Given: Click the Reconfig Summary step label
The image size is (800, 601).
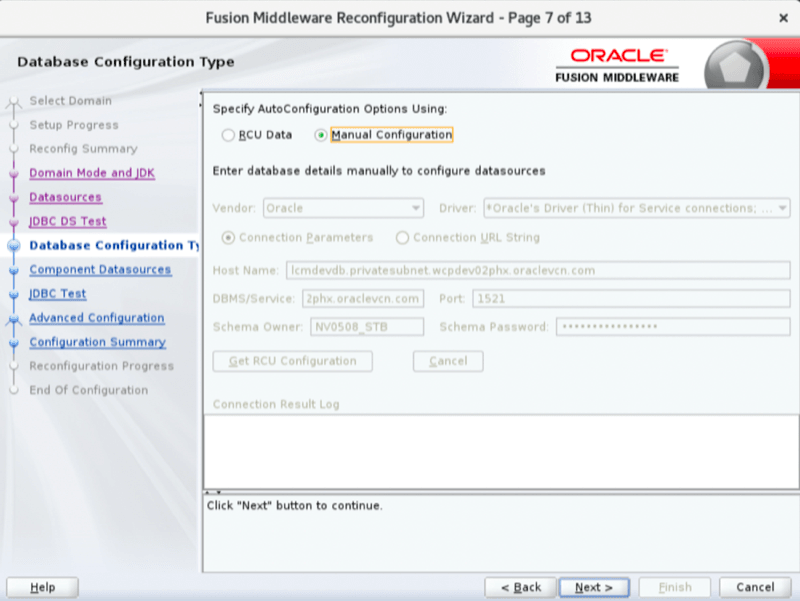Looking at the screenshot, I should pos(83,149).
